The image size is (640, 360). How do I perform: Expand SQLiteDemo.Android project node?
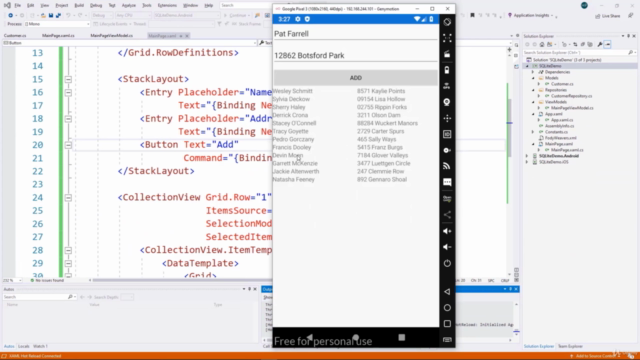pos(527,156)
